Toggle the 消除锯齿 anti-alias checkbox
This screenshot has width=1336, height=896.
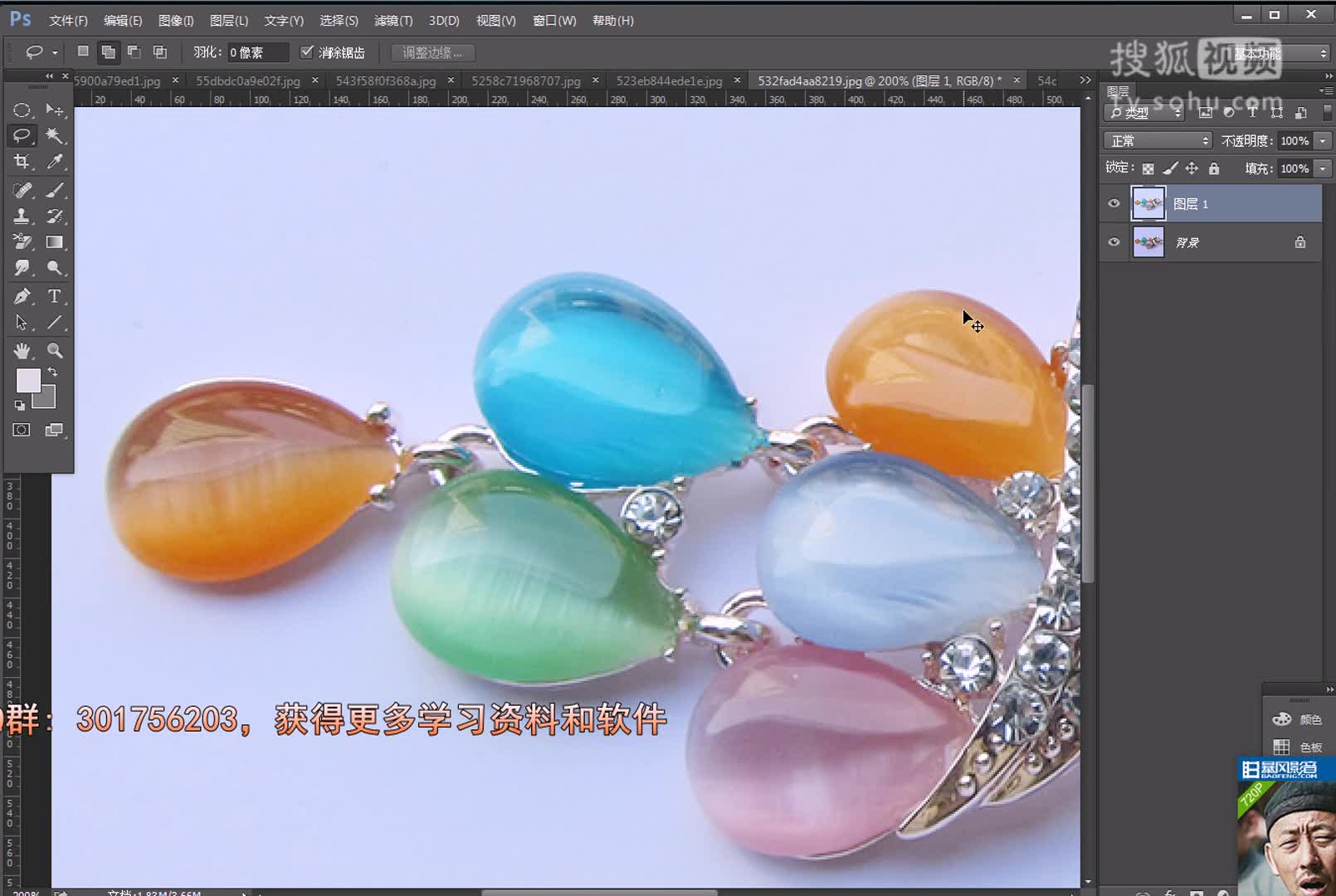[306, 52]
